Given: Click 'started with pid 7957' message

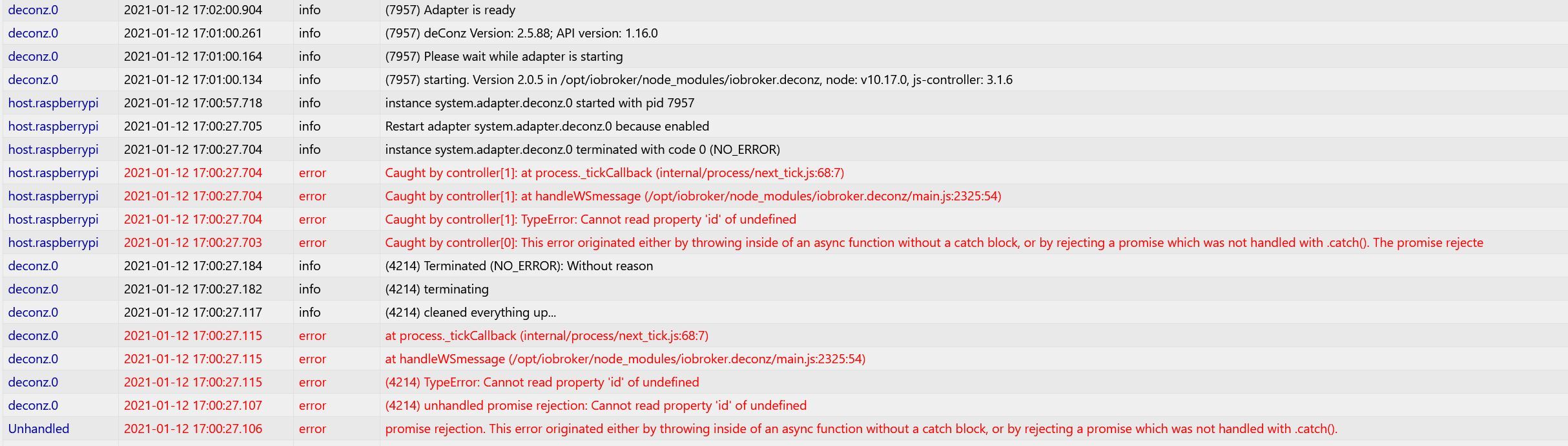Looking at the screenshot, I should [539, 103].
